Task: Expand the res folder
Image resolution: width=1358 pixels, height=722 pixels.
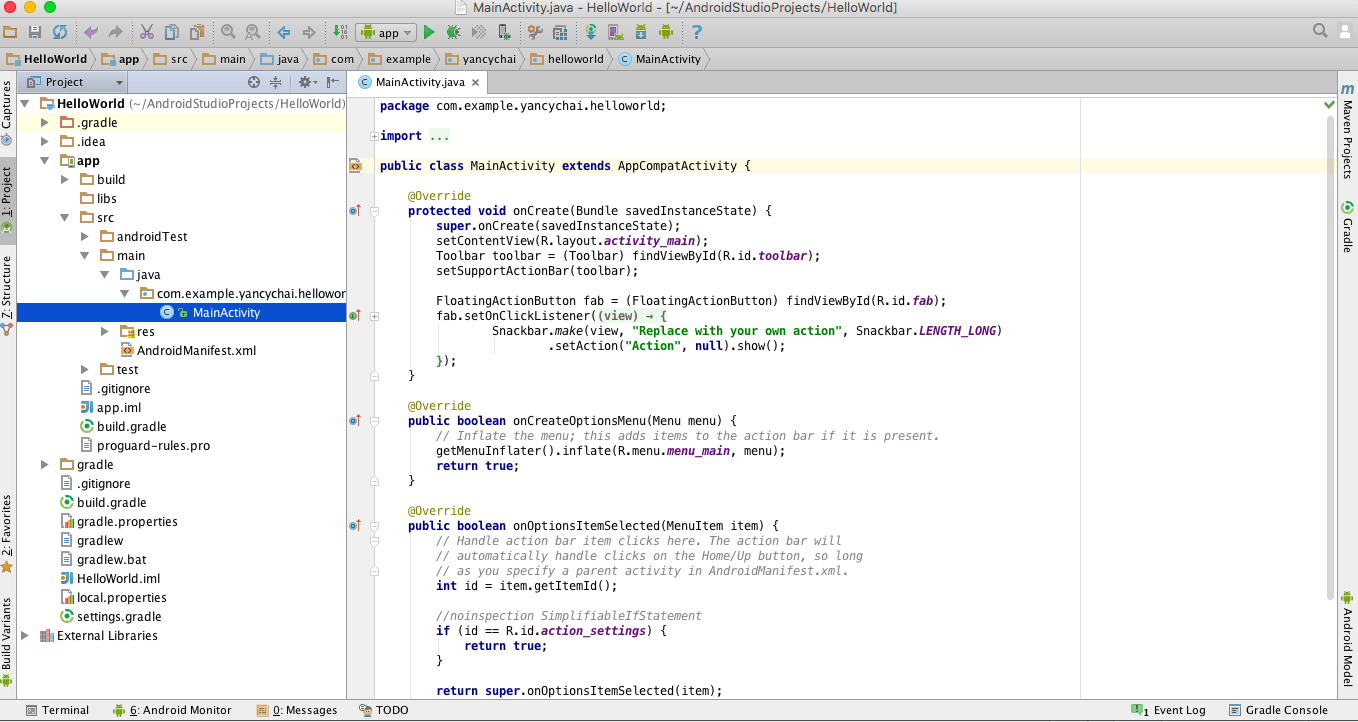Action: (104, 331)
